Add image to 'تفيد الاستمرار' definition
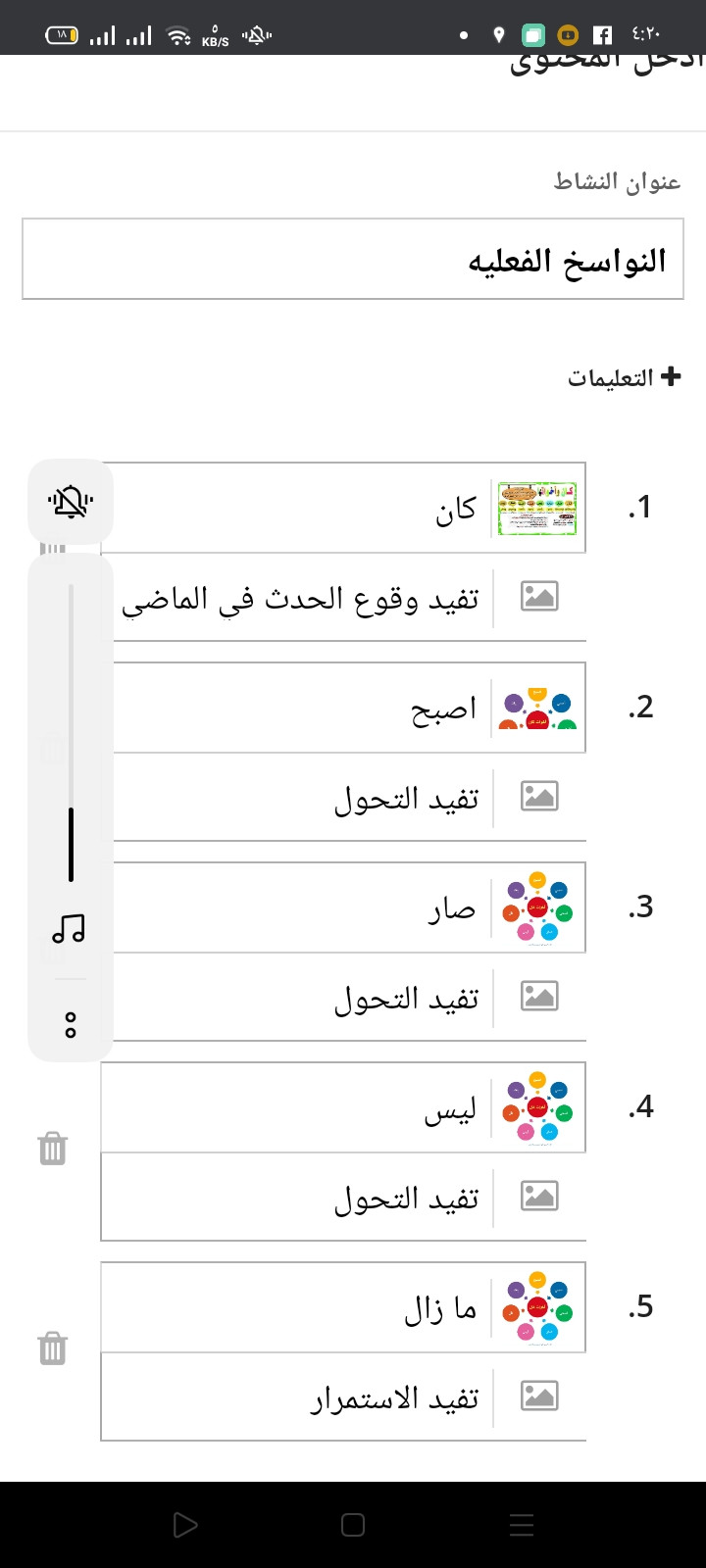This screenshot has height=1568, width=706. (x=539, y=1396)
